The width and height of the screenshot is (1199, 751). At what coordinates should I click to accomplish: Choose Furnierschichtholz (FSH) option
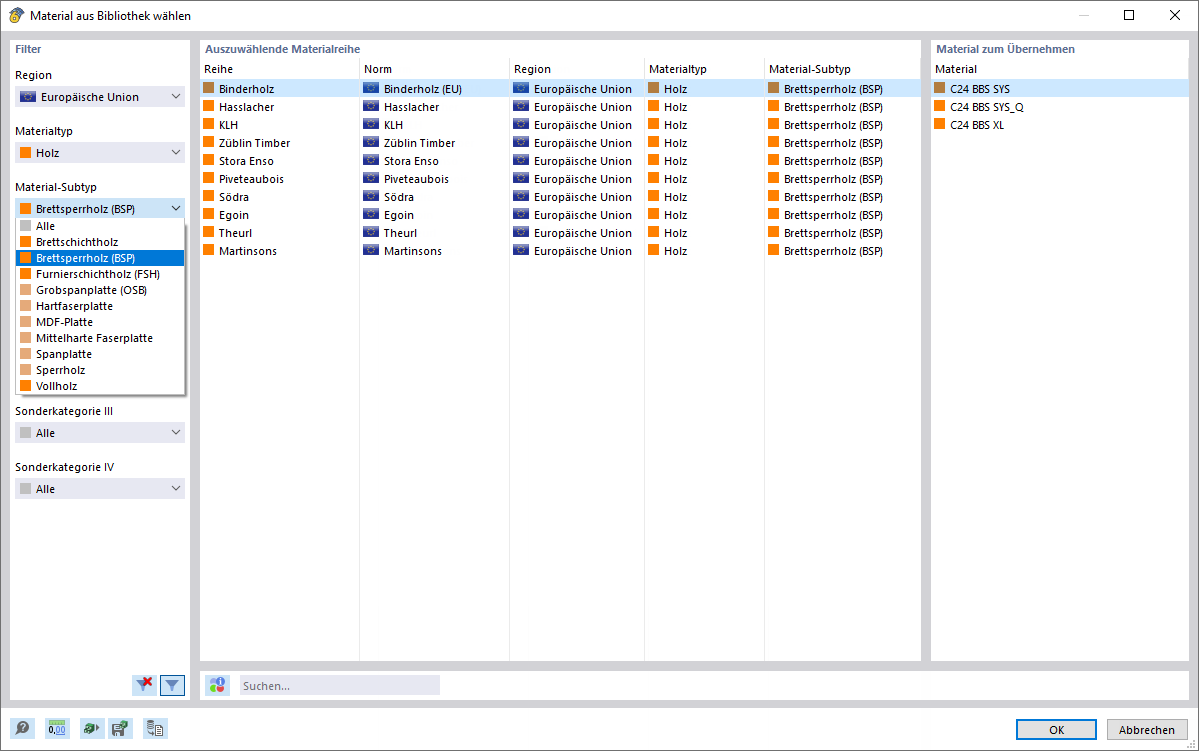(100, 274)
